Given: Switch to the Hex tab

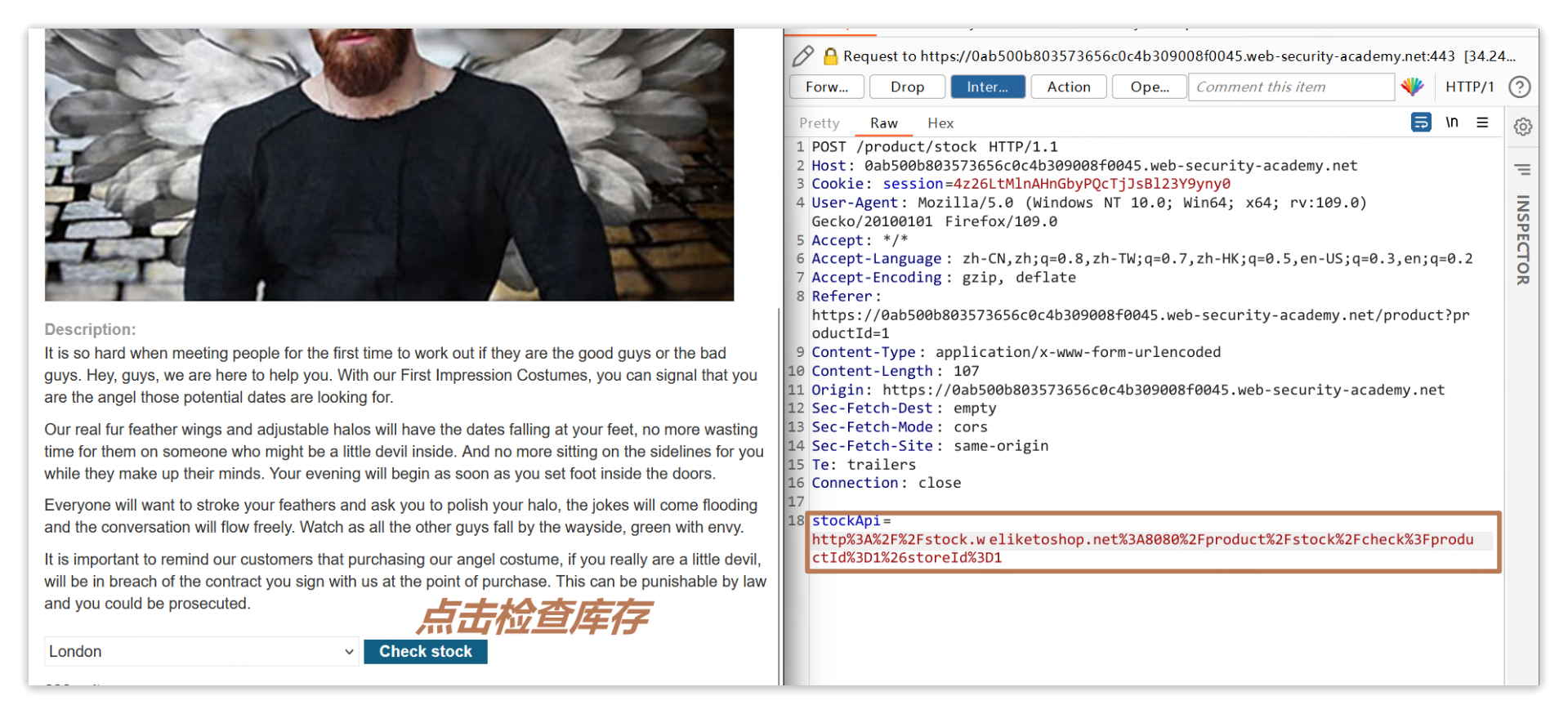Looking at the screenshot, I should tap(940, 123).
